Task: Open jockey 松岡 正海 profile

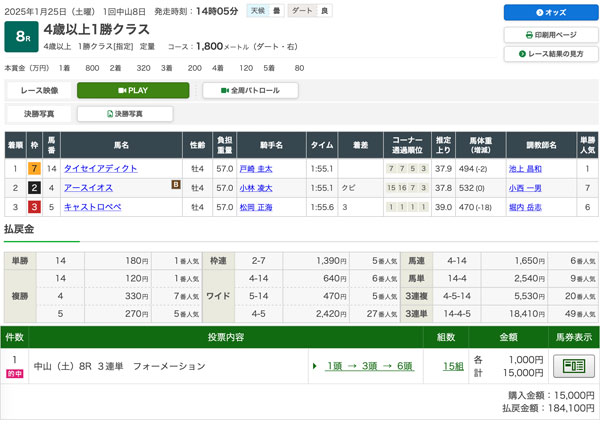Action: (x=256, y=207)
